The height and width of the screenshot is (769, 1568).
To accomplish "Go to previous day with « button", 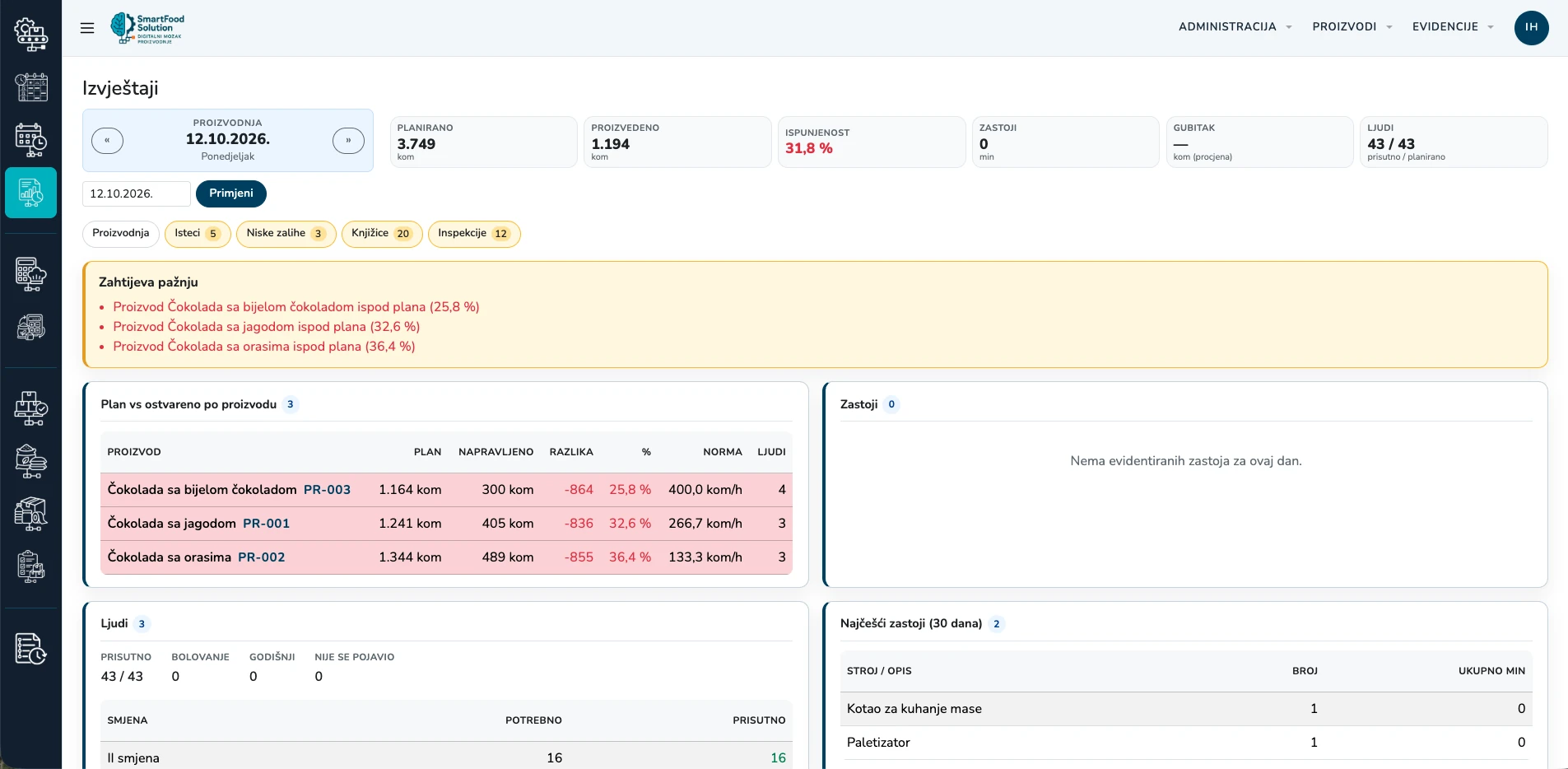I will (x=107, y=141).
